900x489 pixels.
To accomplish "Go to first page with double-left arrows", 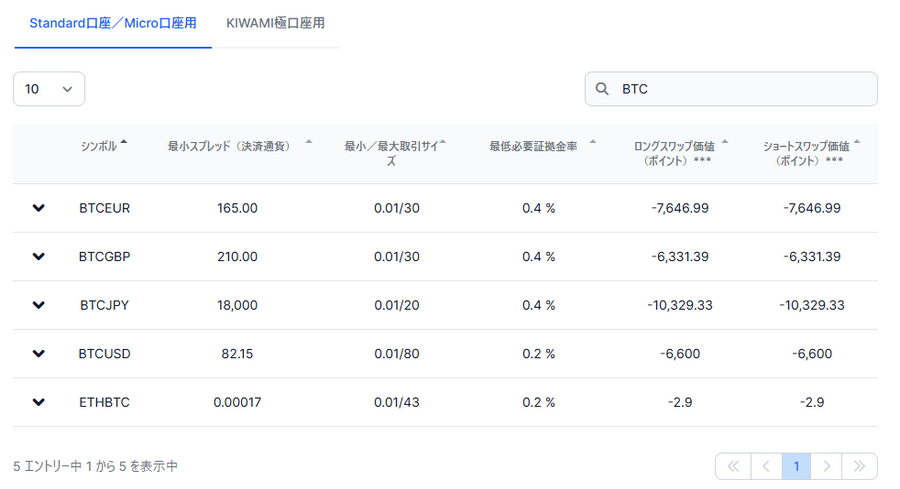I will [x=734, y=466].
